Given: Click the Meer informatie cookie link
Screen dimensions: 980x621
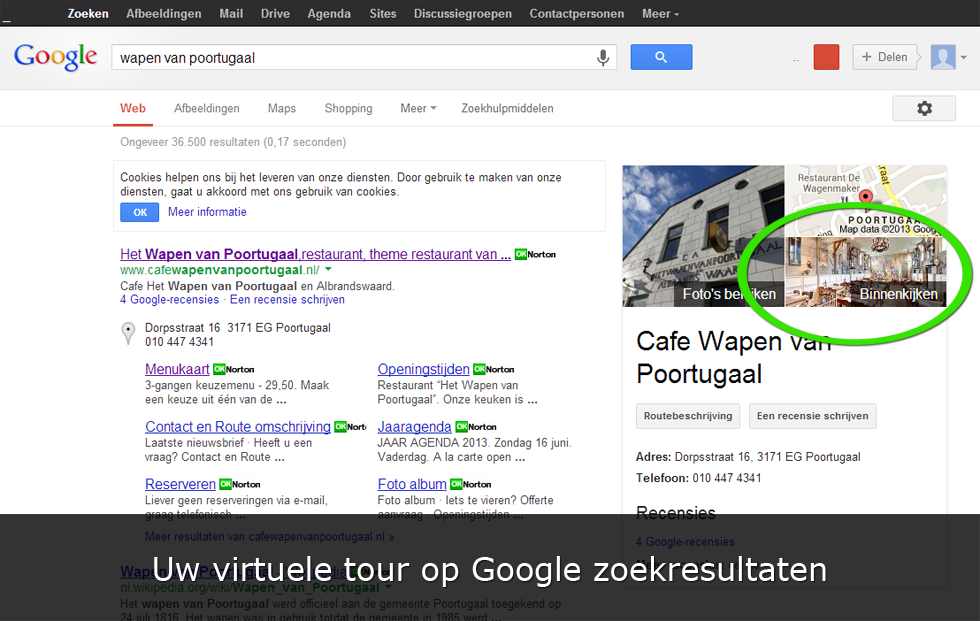Looking at the screenshot, I should point(207,212).
